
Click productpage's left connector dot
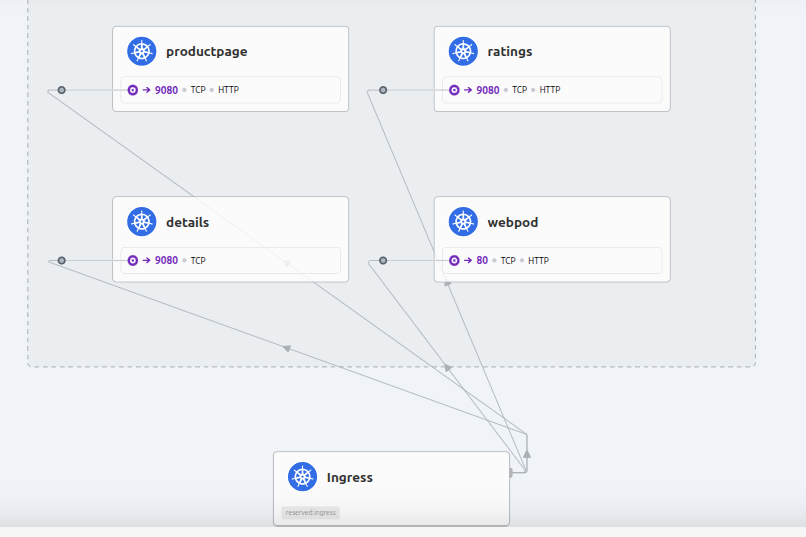[62, 90]
